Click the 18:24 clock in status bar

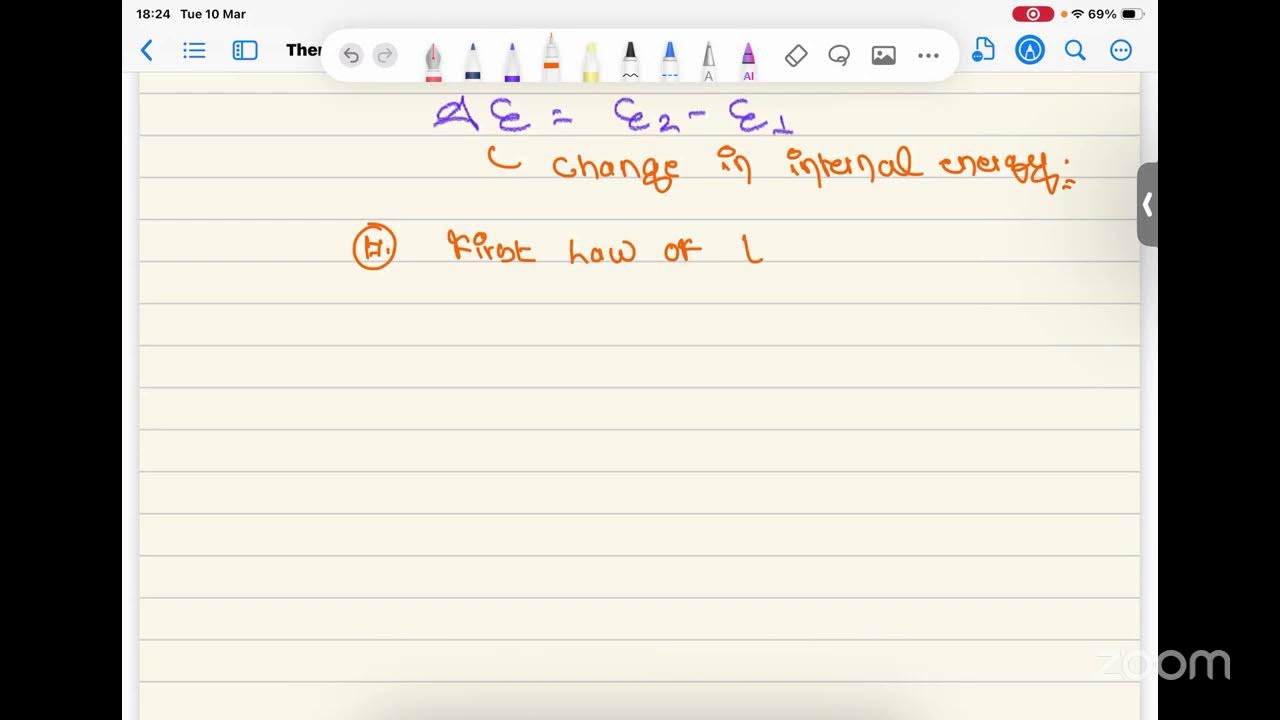tap(153, 14)
